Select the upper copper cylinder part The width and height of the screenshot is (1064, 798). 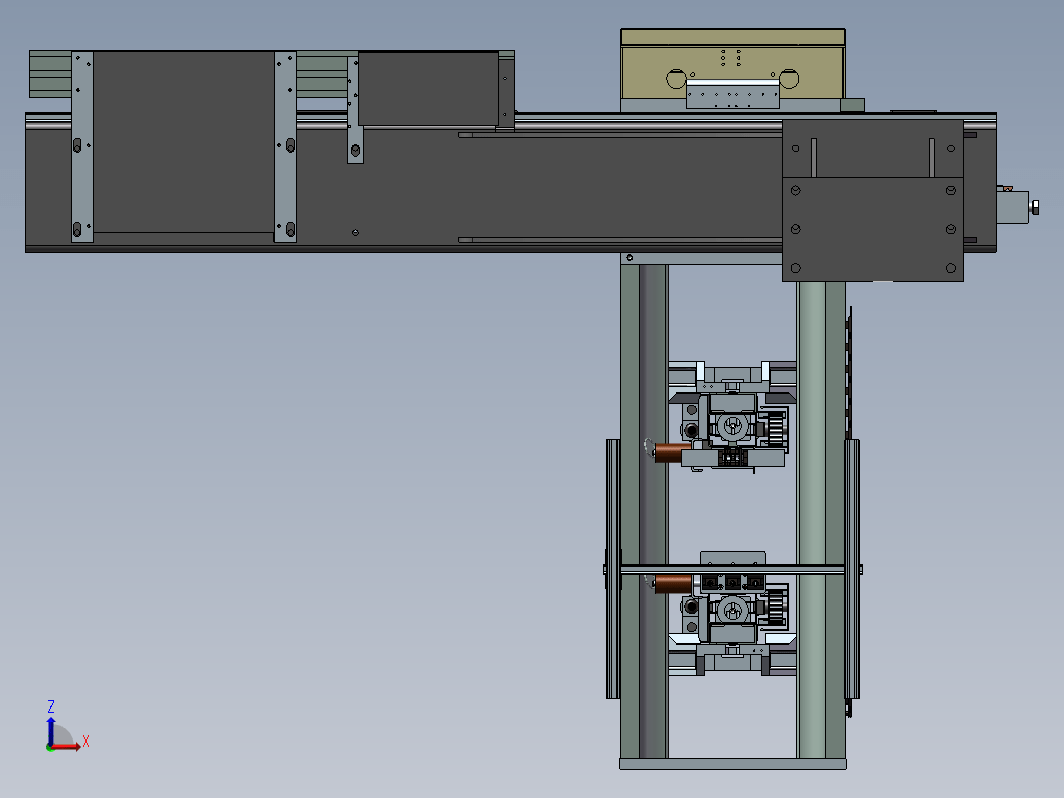pyautogui.click(x=672, y=453)
